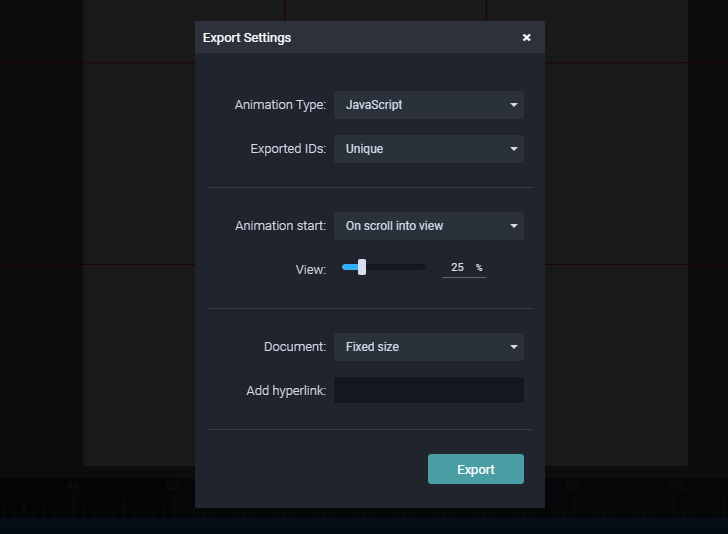728x534 pixels.
Task: Open the Animation Type dropdown showing JavaScript
Action: click(429, 105)
